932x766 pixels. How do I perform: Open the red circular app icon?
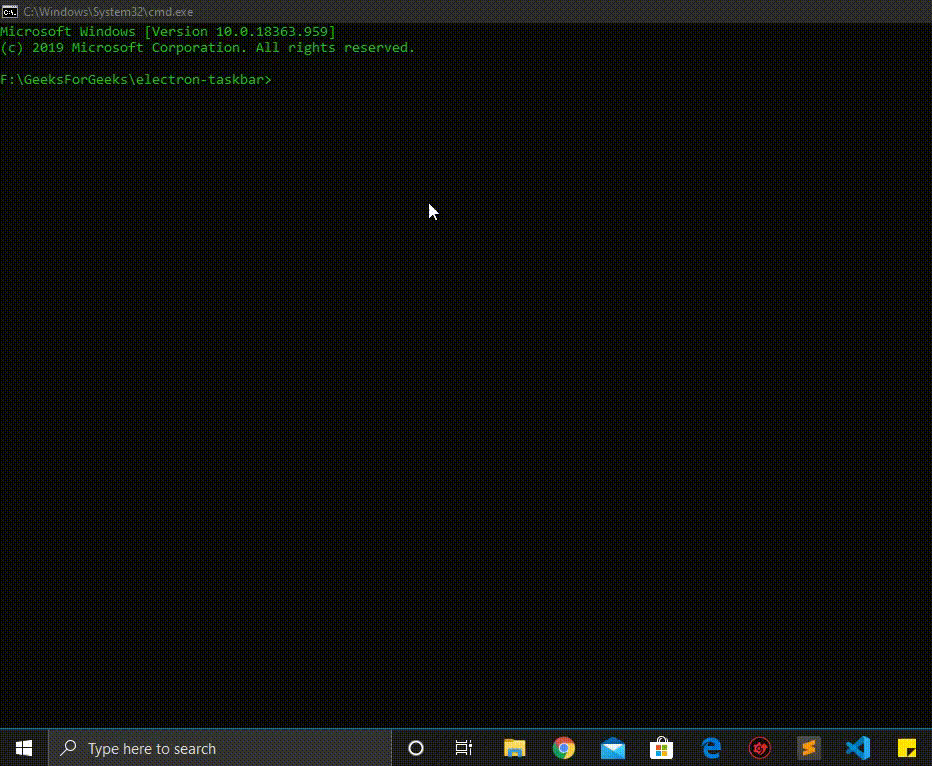pyautogui.click(x=760, y=748)
